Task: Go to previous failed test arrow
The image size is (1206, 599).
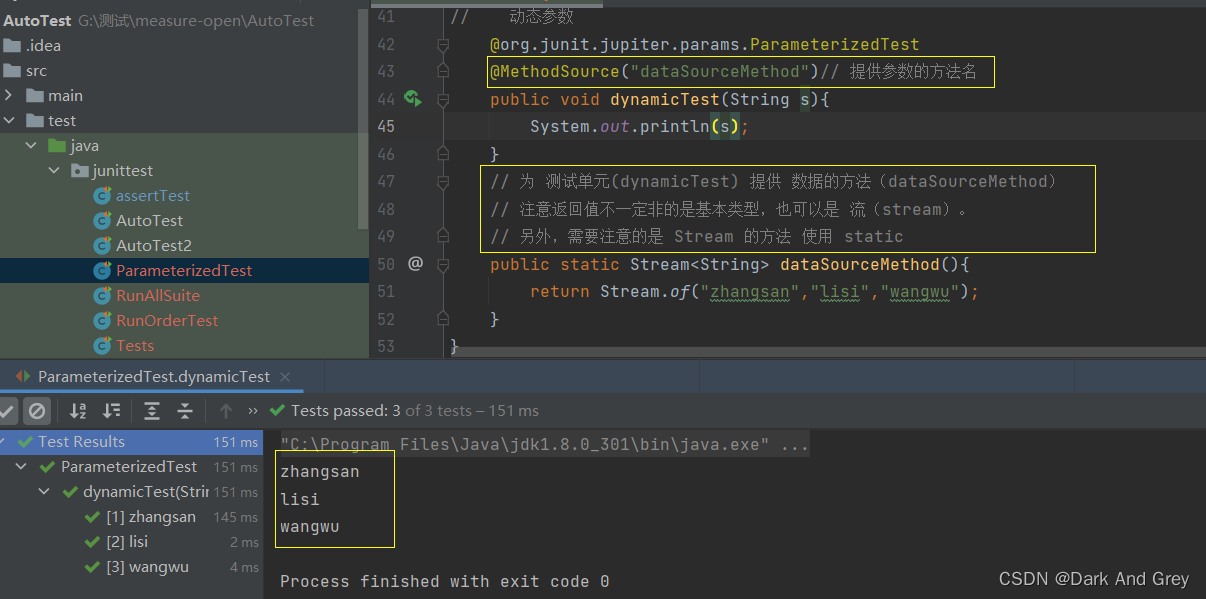Action: point(226,411)
